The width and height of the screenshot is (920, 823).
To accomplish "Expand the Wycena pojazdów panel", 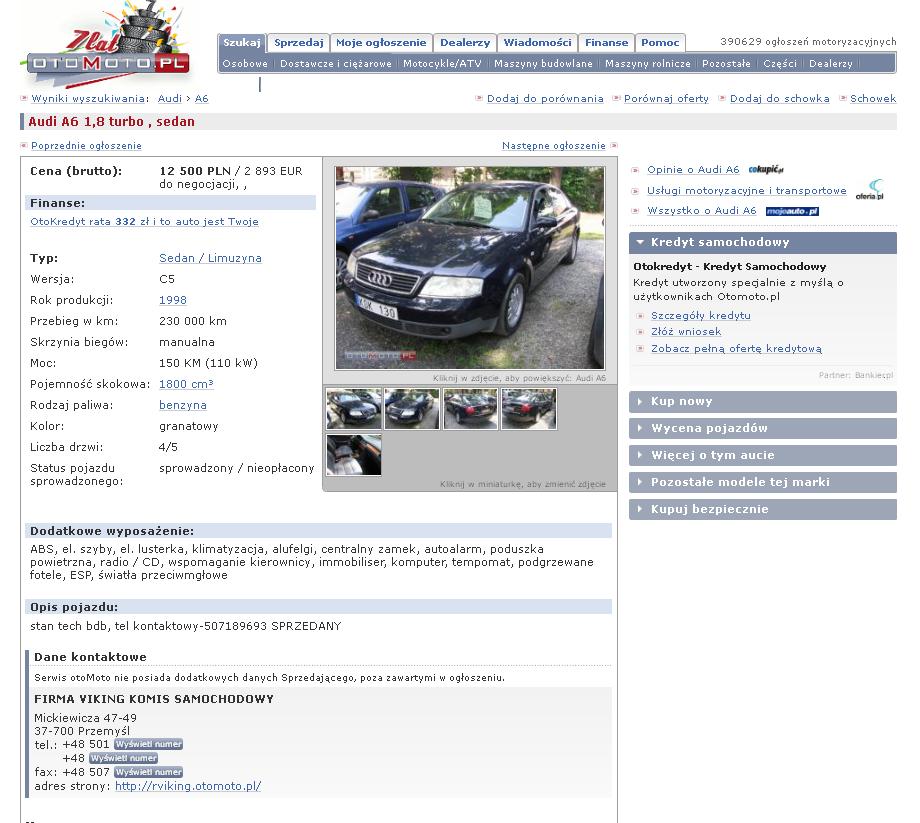I will click(x=763, y=429).
